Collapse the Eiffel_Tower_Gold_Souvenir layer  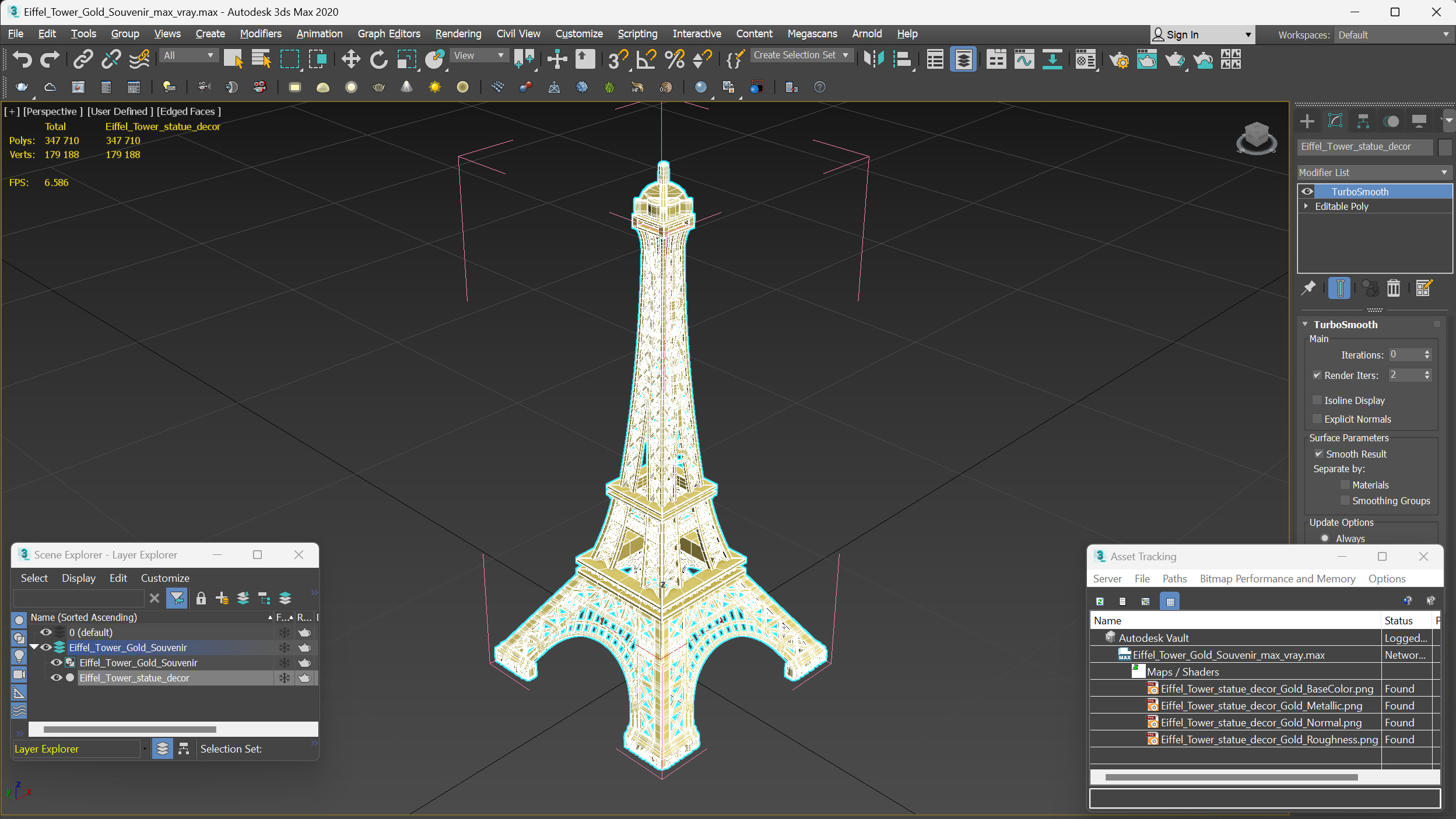[34, 647]
